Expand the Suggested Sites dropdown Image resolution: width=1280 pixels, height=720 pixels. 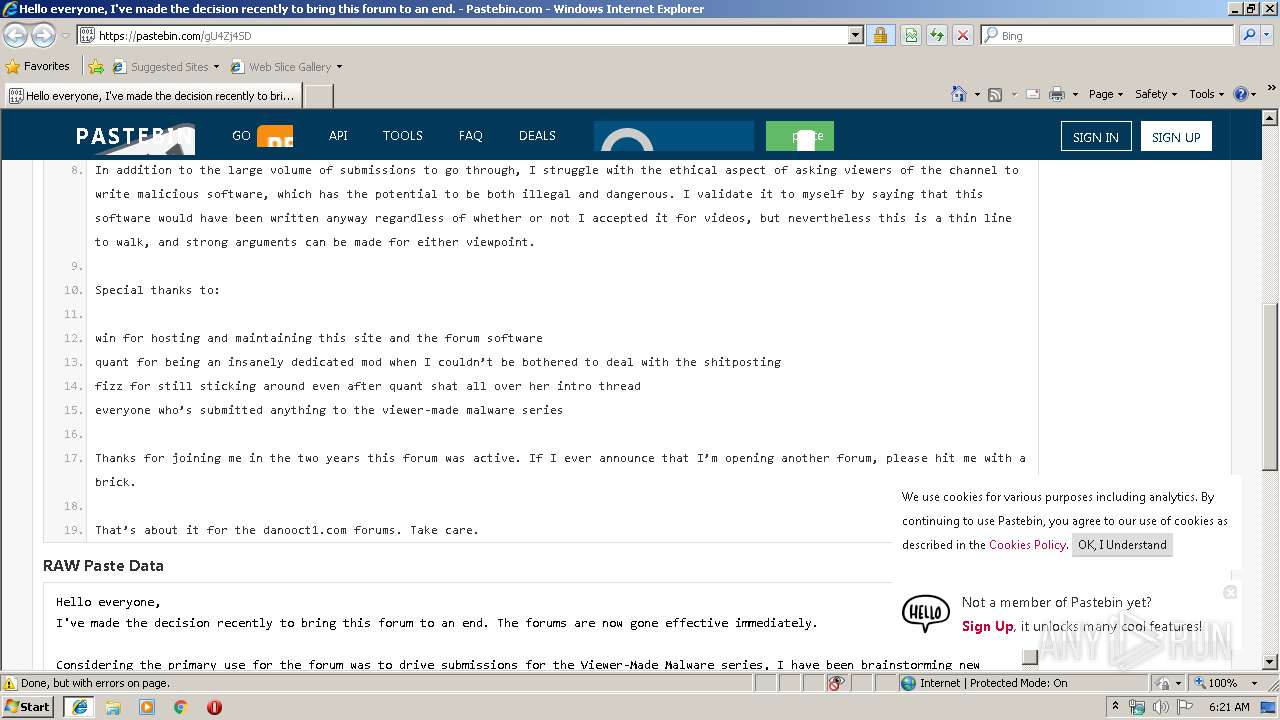tap(216, 67)
